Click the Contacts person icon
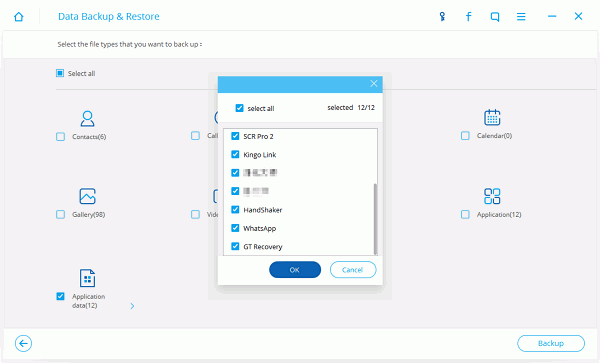Viewport: 600px width, 363px height. coord(87,119)
